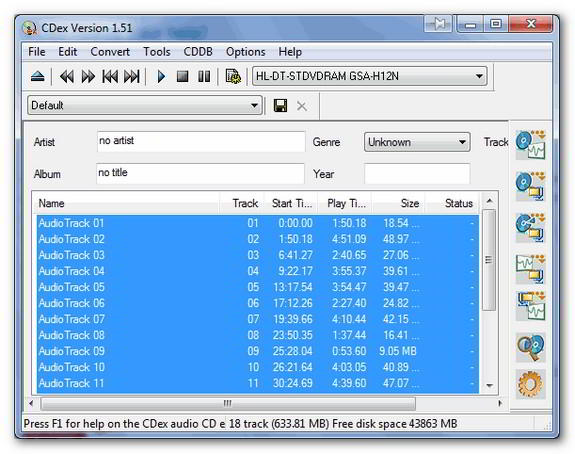Select the AudioTrack 09 row
The height and width of the screenshot is (454, 575).
(257, 351)
